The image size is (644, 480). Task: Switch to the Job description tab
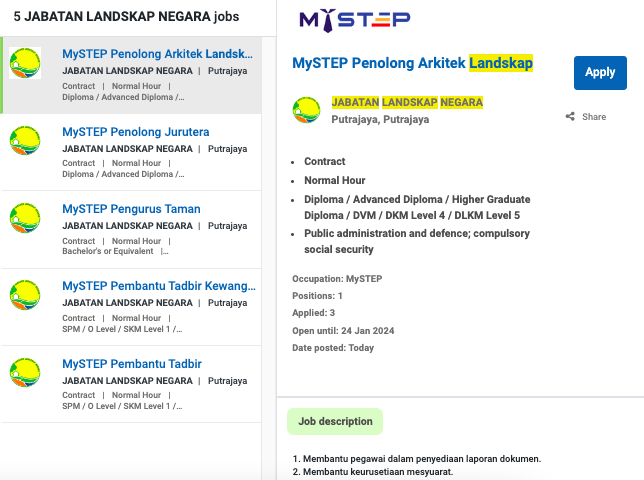coord(335,421)
